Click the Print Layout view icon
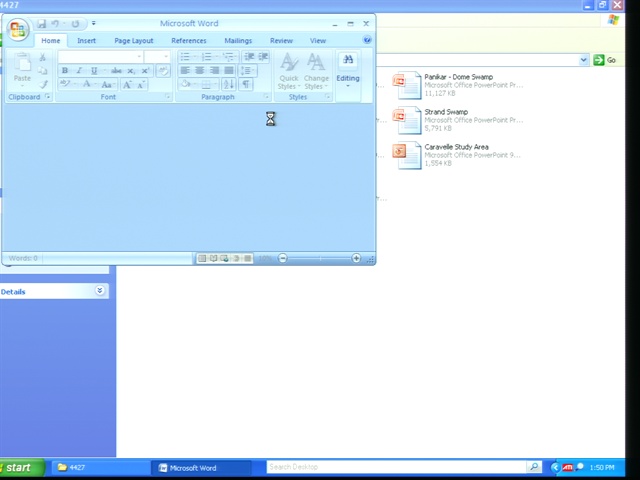This screenshot has width=640, height=480. point(202,258)
